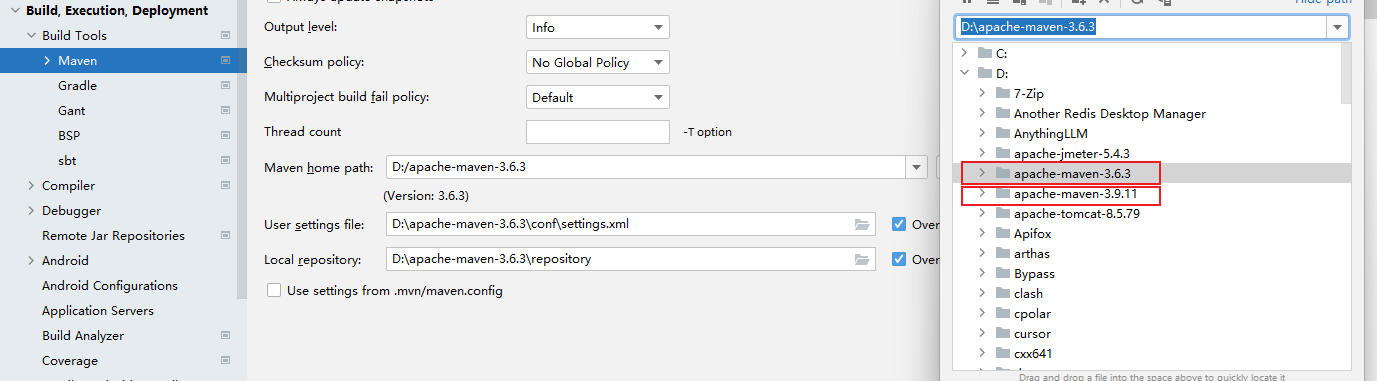Click project-level icon beside BSP
The image size is (1377, 381).
click(x=225, y=136)
